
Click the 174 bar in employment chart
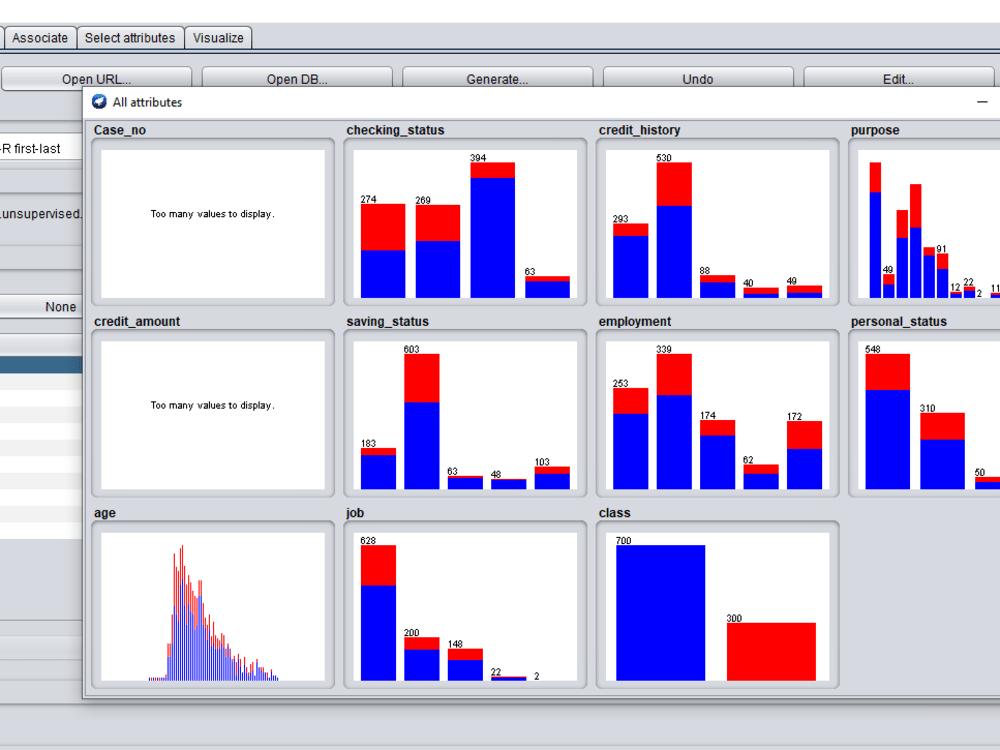[717, 454]
